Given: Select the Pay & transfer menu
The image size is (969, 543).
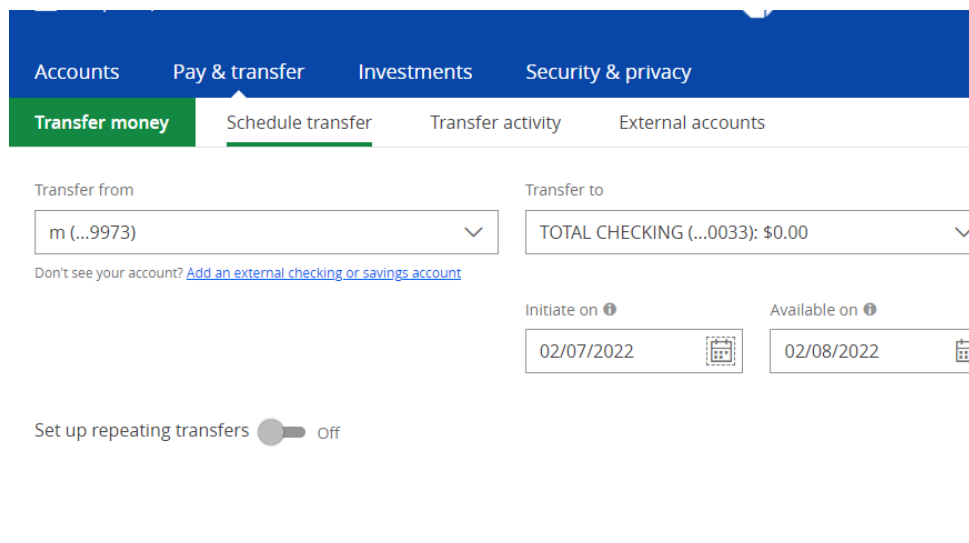Looking at the screenshot, I should click(x=238, y=72).
